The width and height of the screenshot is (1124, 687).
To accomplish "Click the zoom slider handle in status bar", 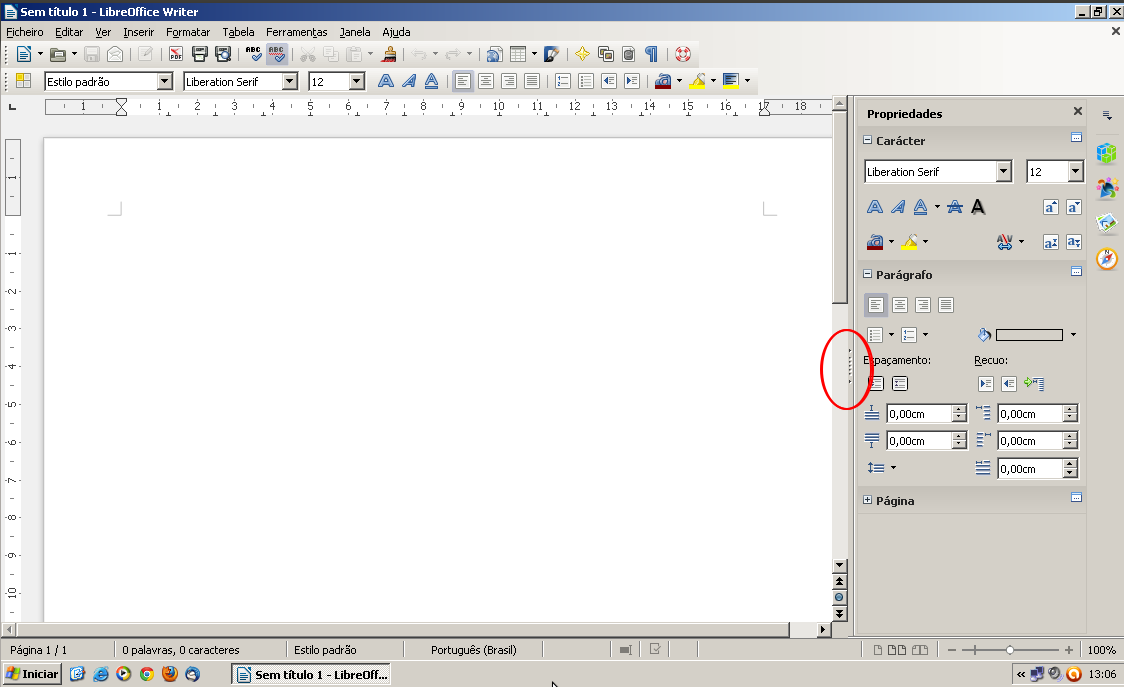I will pos(1010,650).
